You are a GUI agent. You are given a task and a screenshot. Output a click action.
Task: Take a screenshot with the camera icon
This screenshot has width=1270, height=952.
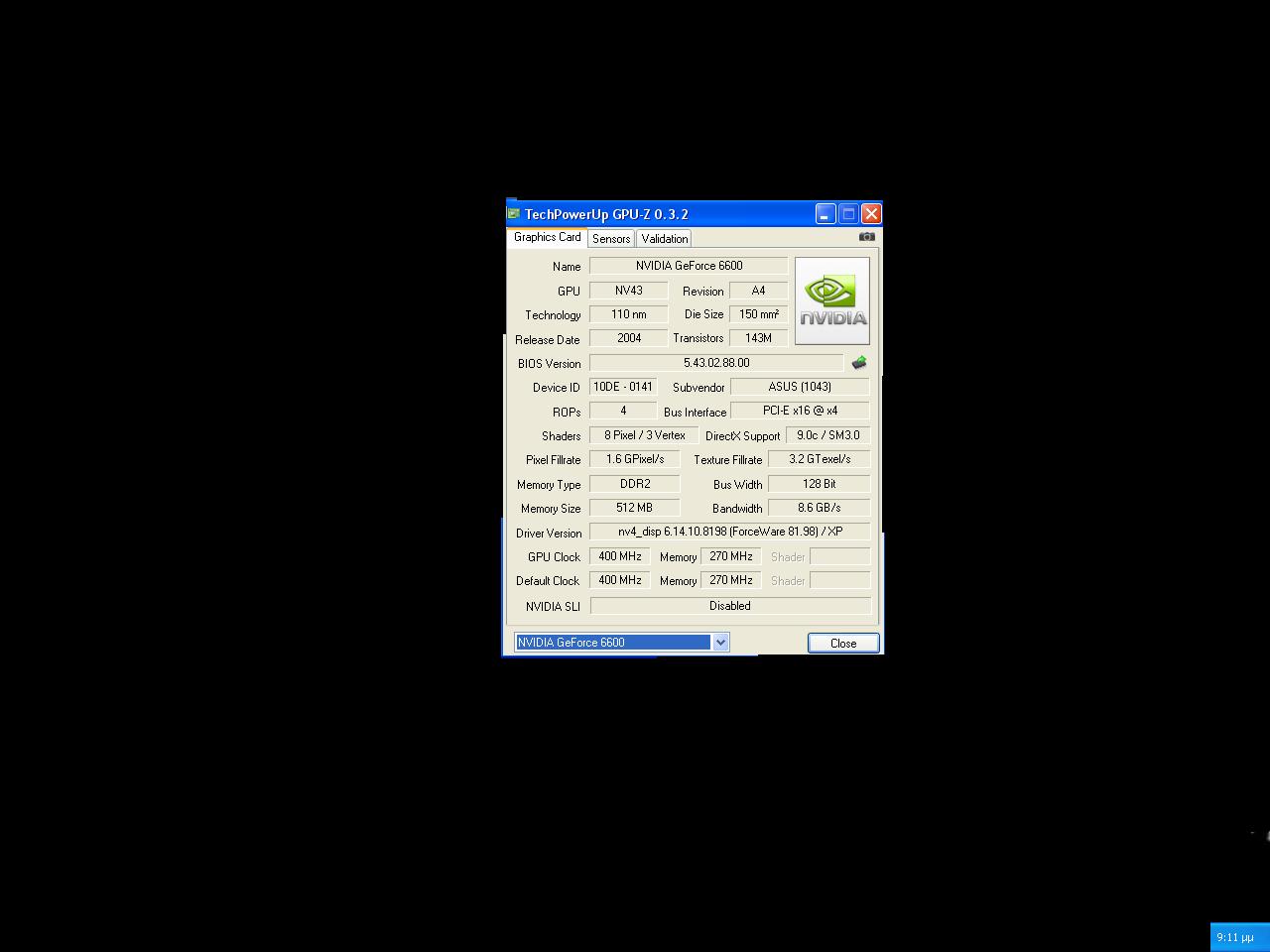coord(866,237)
